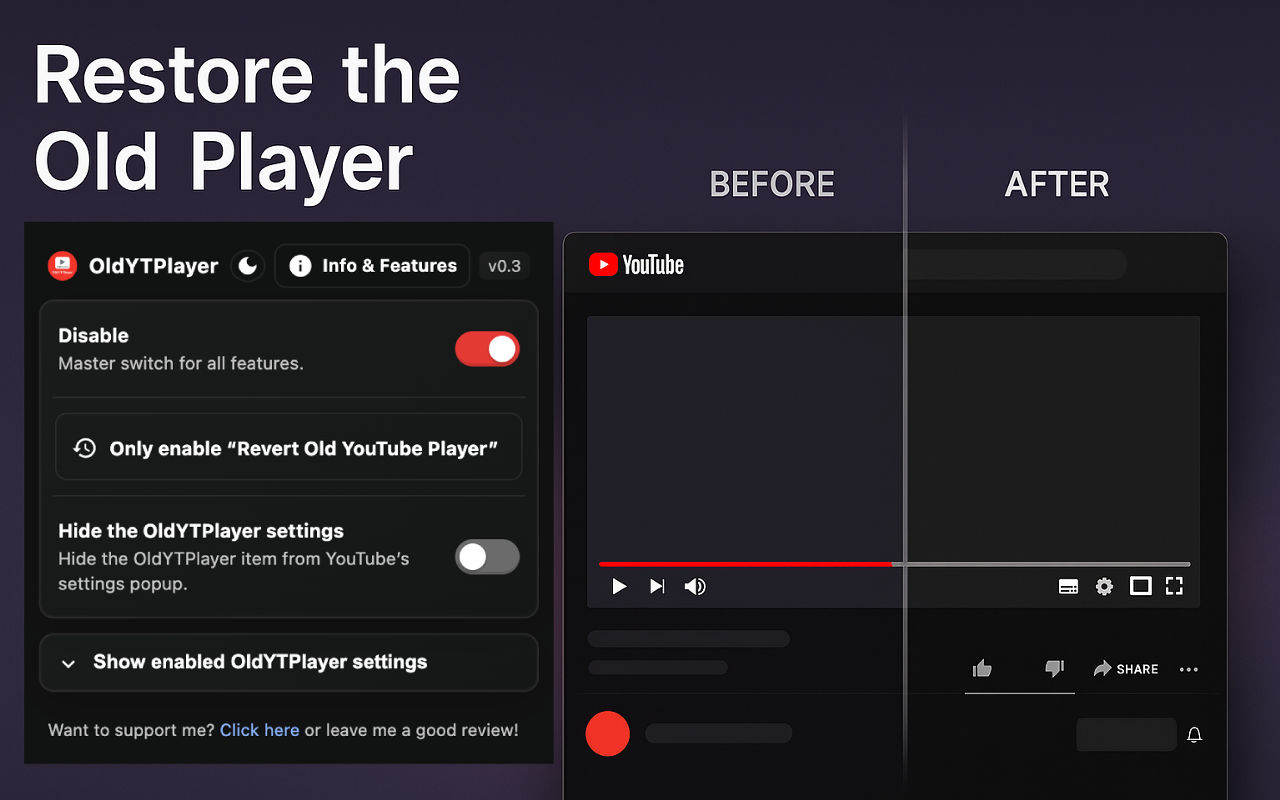The image size is (1280, 800).
Task: Mute the video volume
Action: [x=694, y=587]
